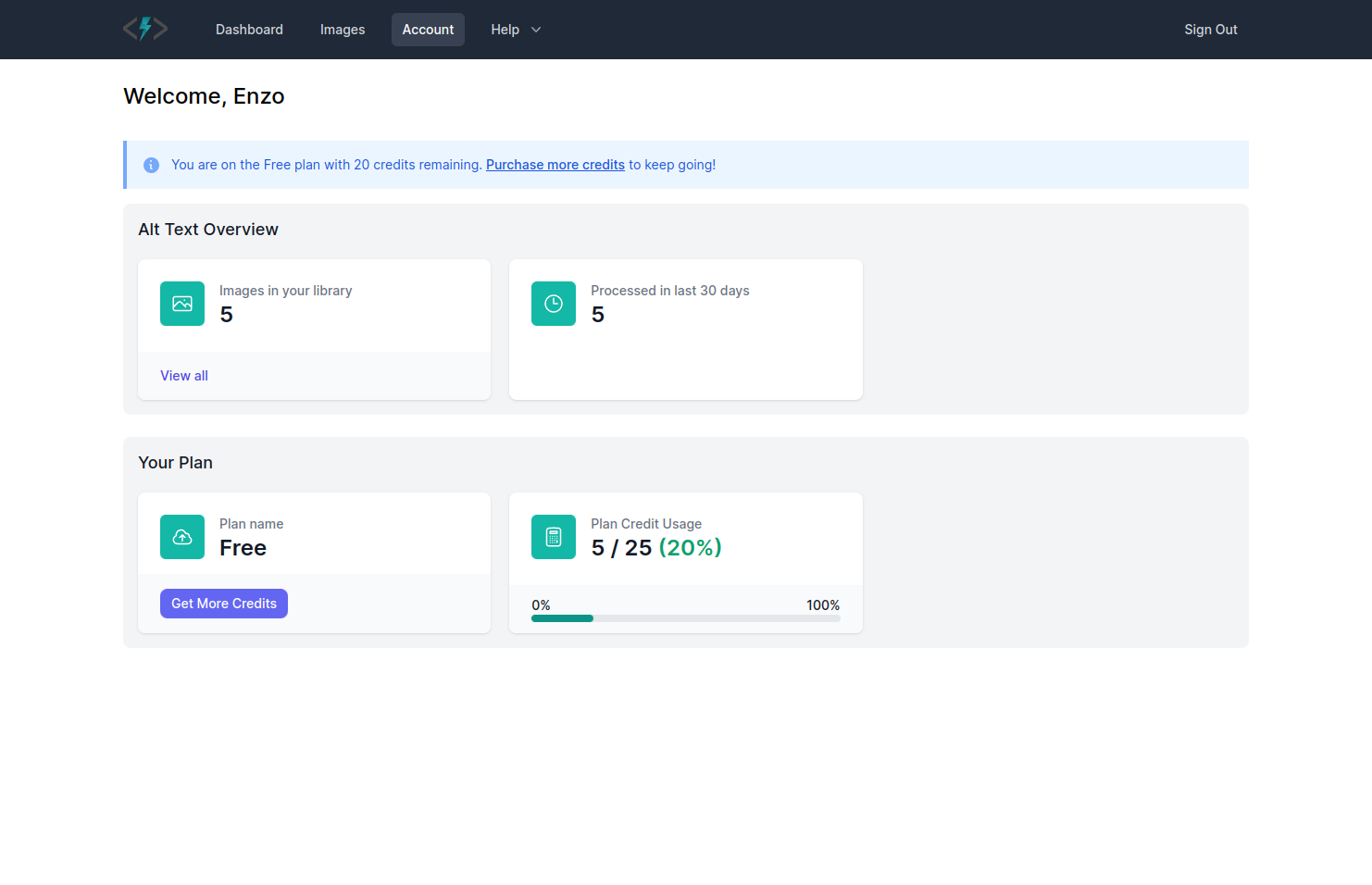This screenshot has height=885, width=1372.
Task: Click the calculator credit usage icon
Action: tap(554, 537)
